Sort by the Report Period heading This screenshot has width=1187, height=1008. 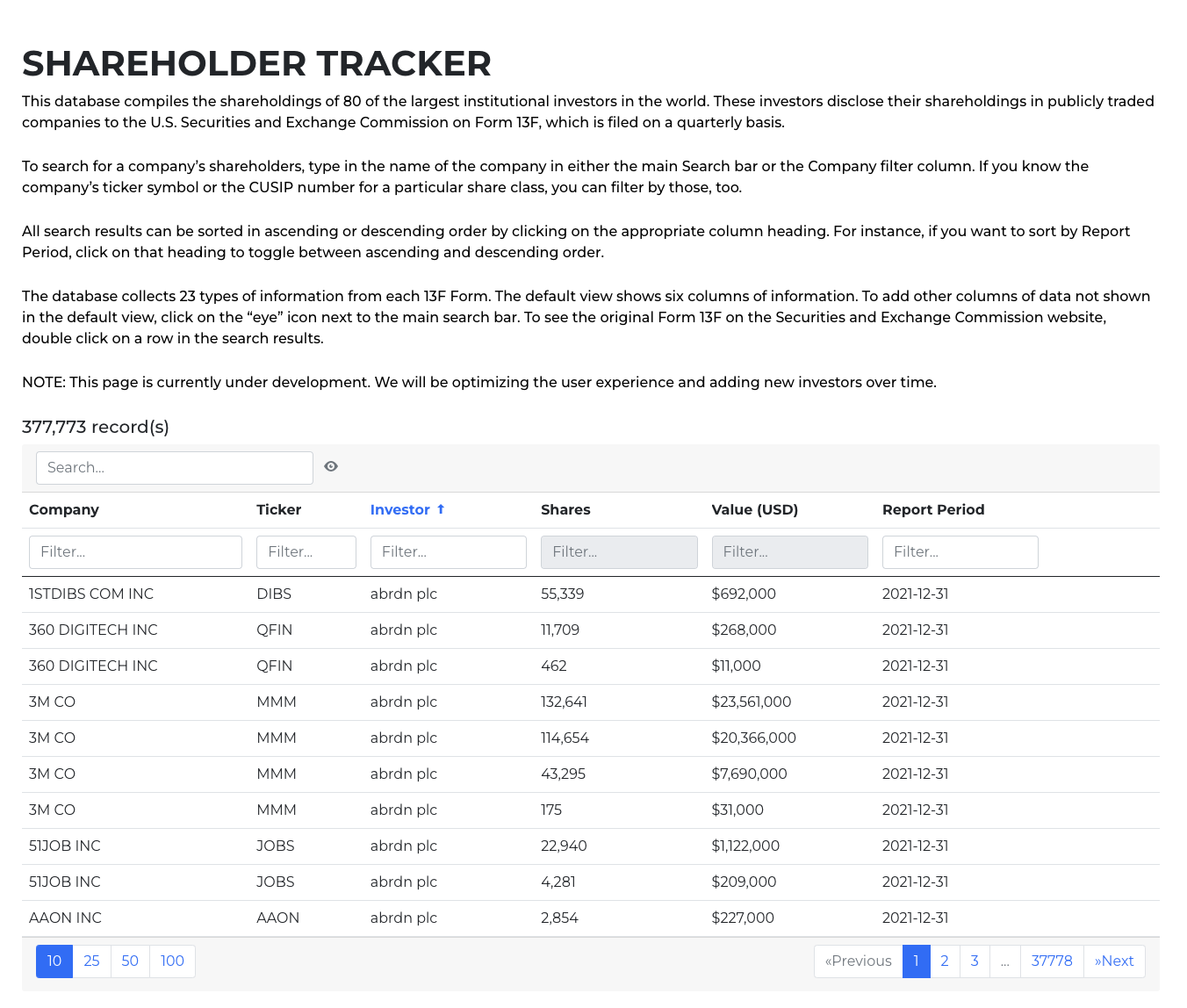933,509
